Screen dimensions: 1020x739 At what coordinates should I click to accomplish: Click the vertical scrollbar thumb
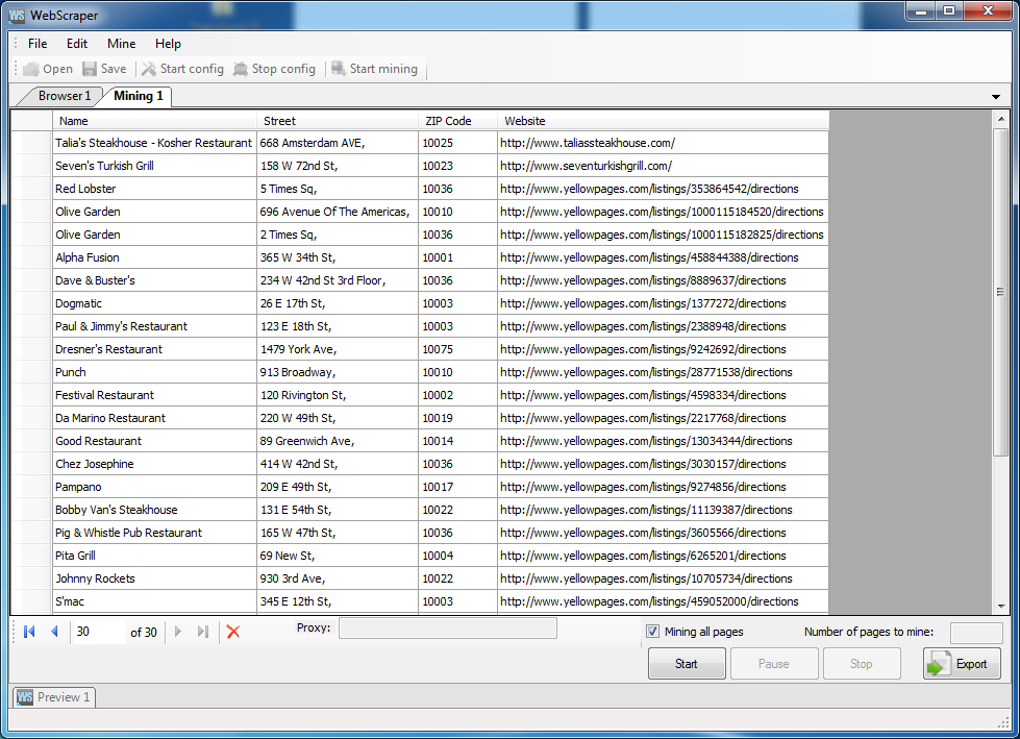point(1000,292)
